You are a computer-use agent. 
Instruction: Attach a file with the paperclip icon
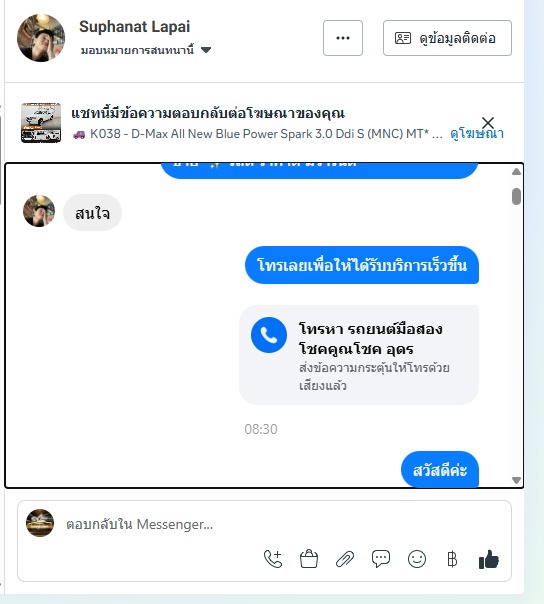click(345, 559)
